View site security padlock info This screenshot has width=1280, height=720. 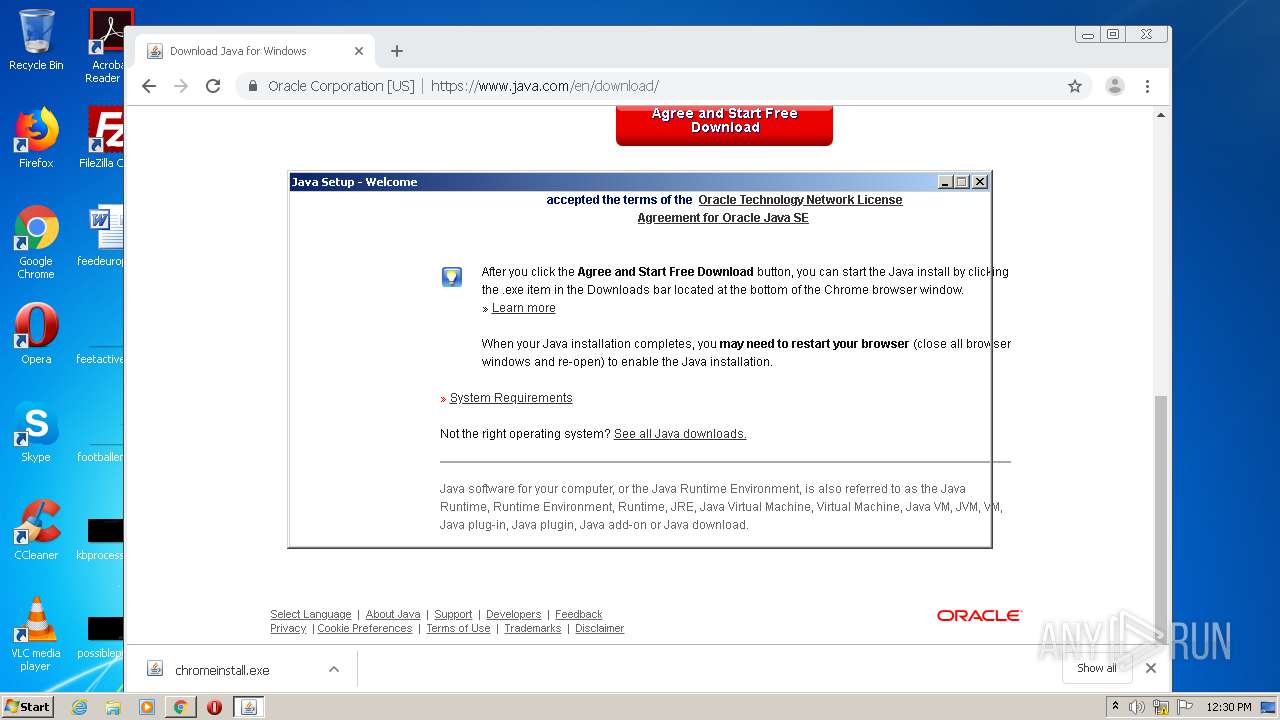point(253,86)
